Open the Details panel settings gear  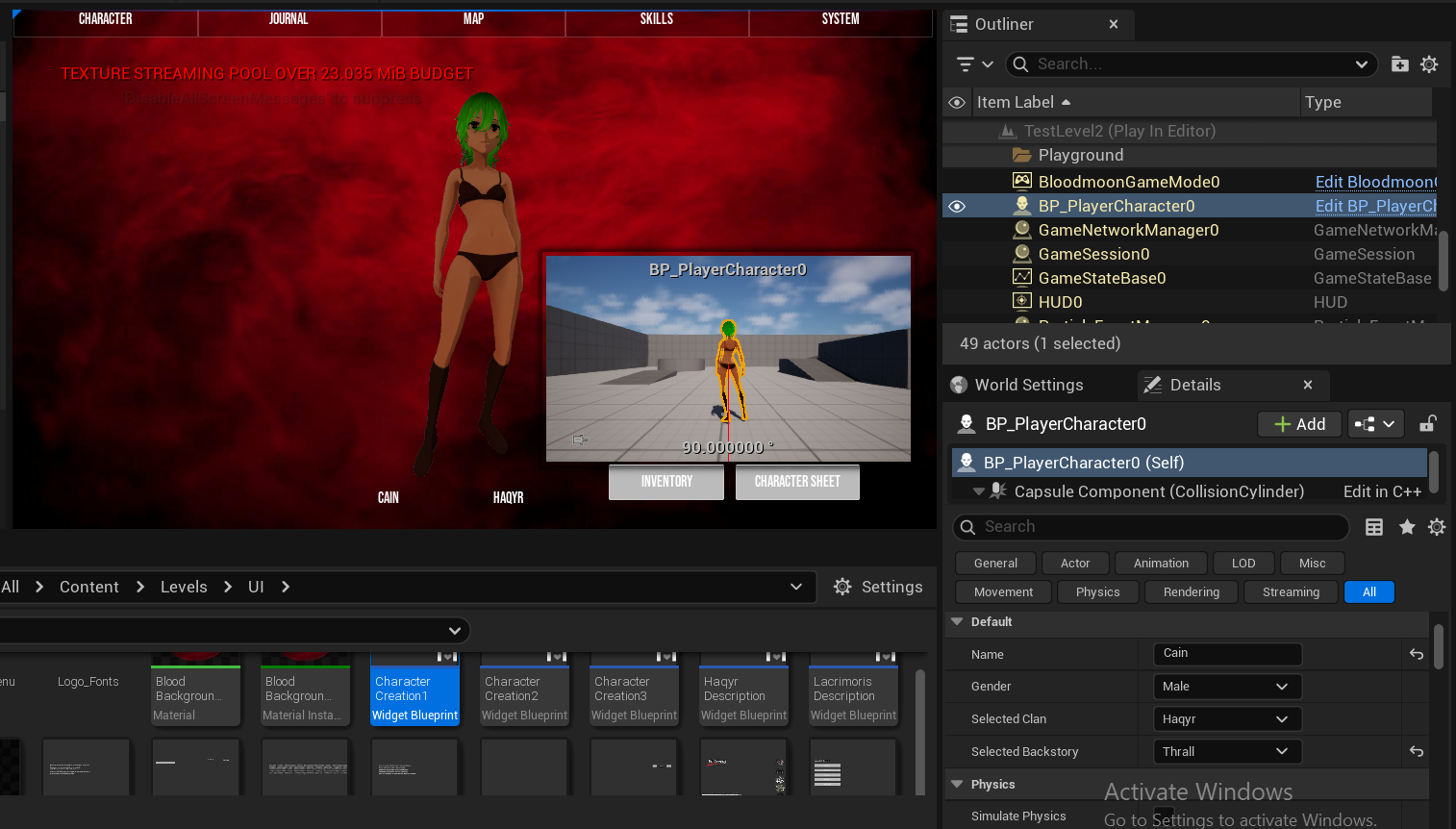[1437, 527]
